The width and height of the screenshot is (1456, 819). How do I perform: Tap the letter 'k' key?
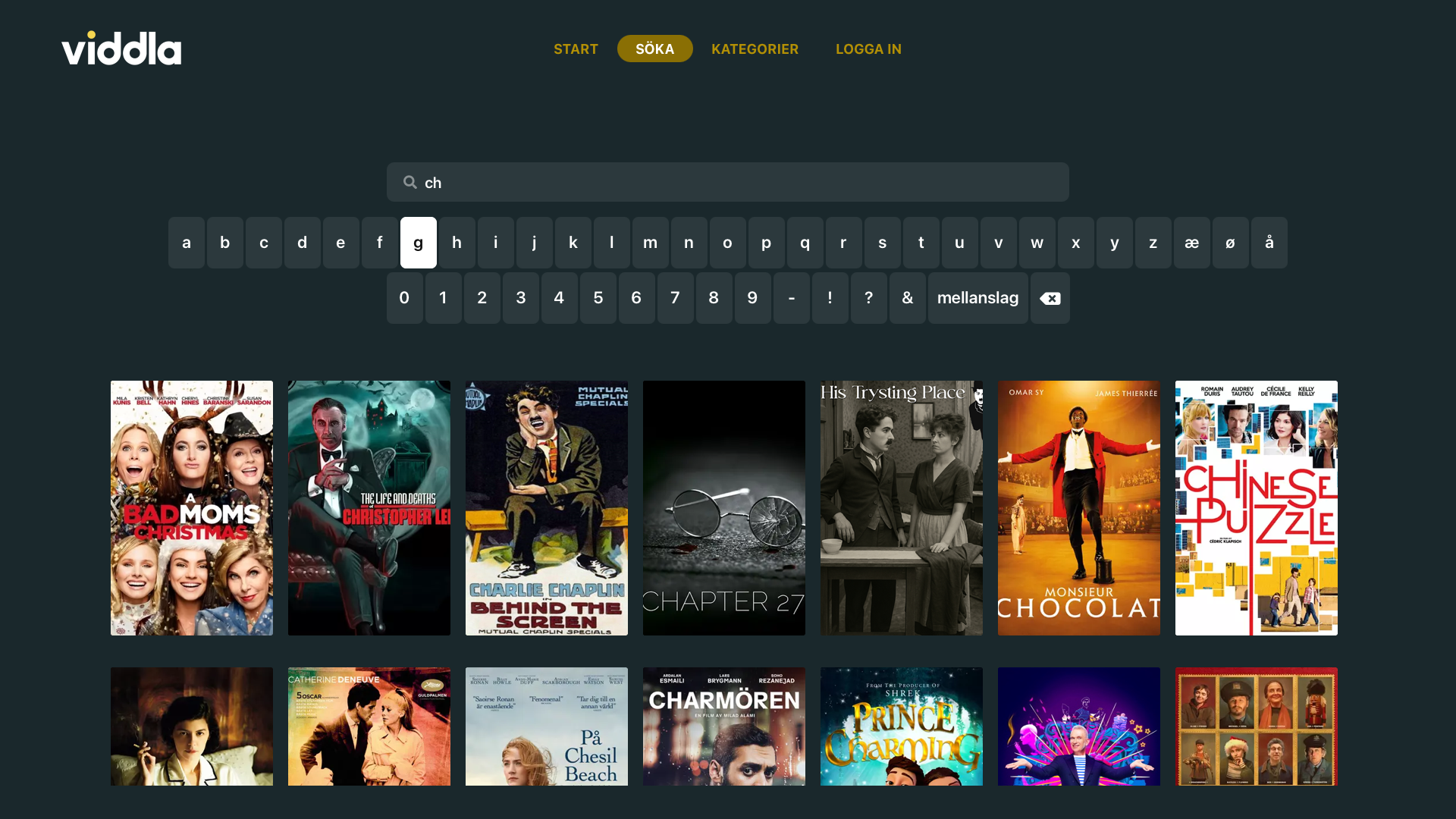[573, 243]
